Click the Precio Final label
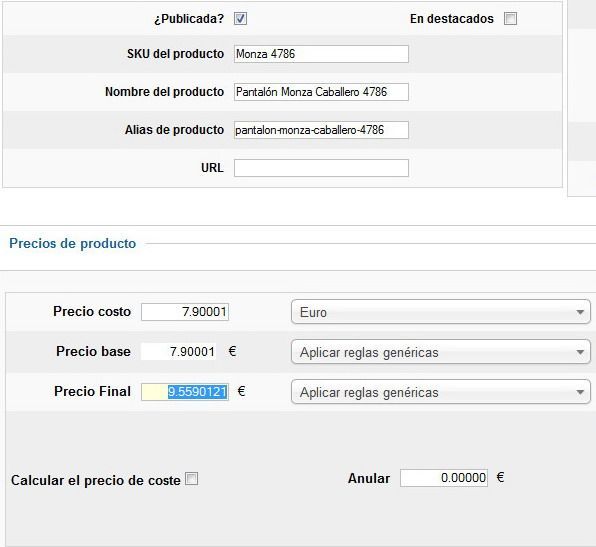The height and width of the screenshot is (547, 596). [92, 391]
